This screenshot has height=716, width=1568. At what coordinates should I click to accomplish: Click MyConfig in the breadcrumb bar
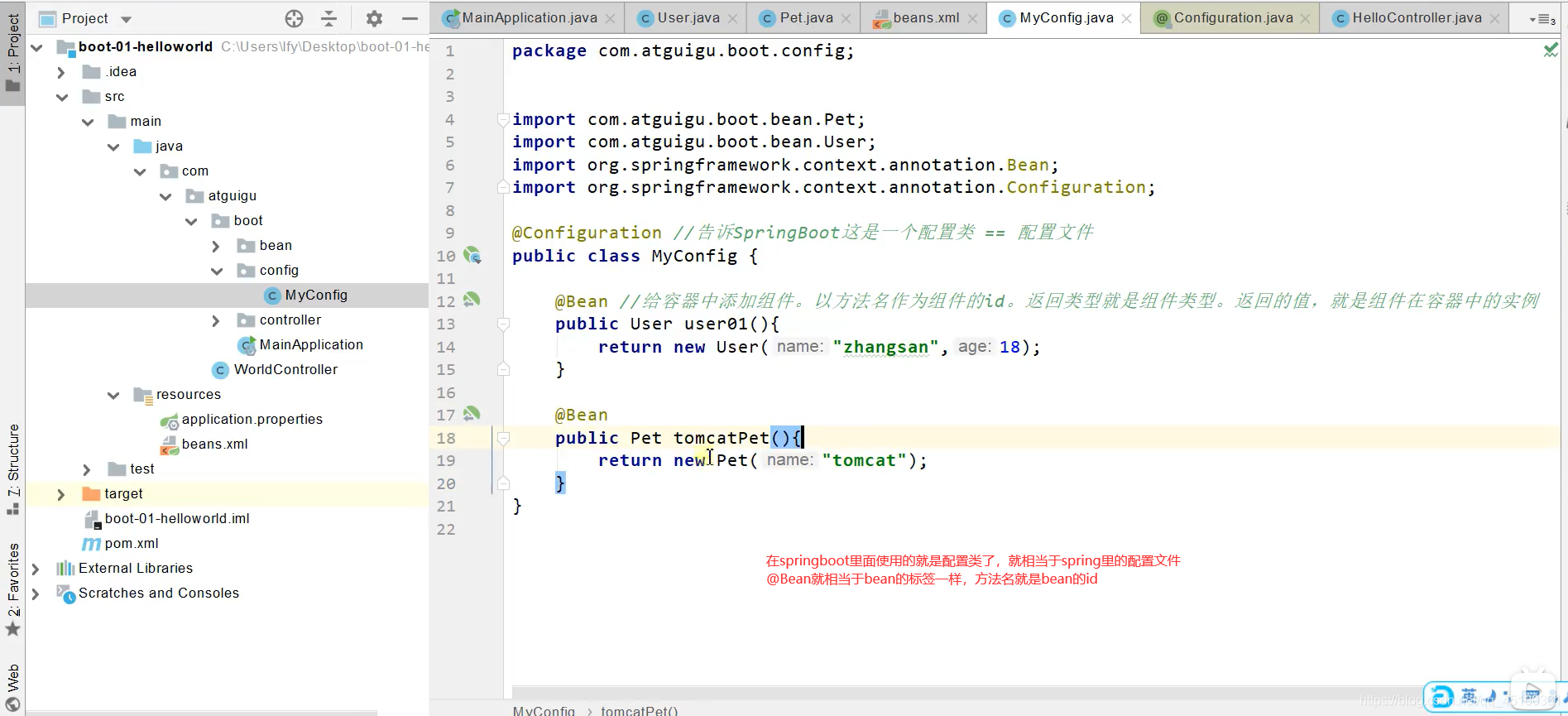[x=544, y=710]
